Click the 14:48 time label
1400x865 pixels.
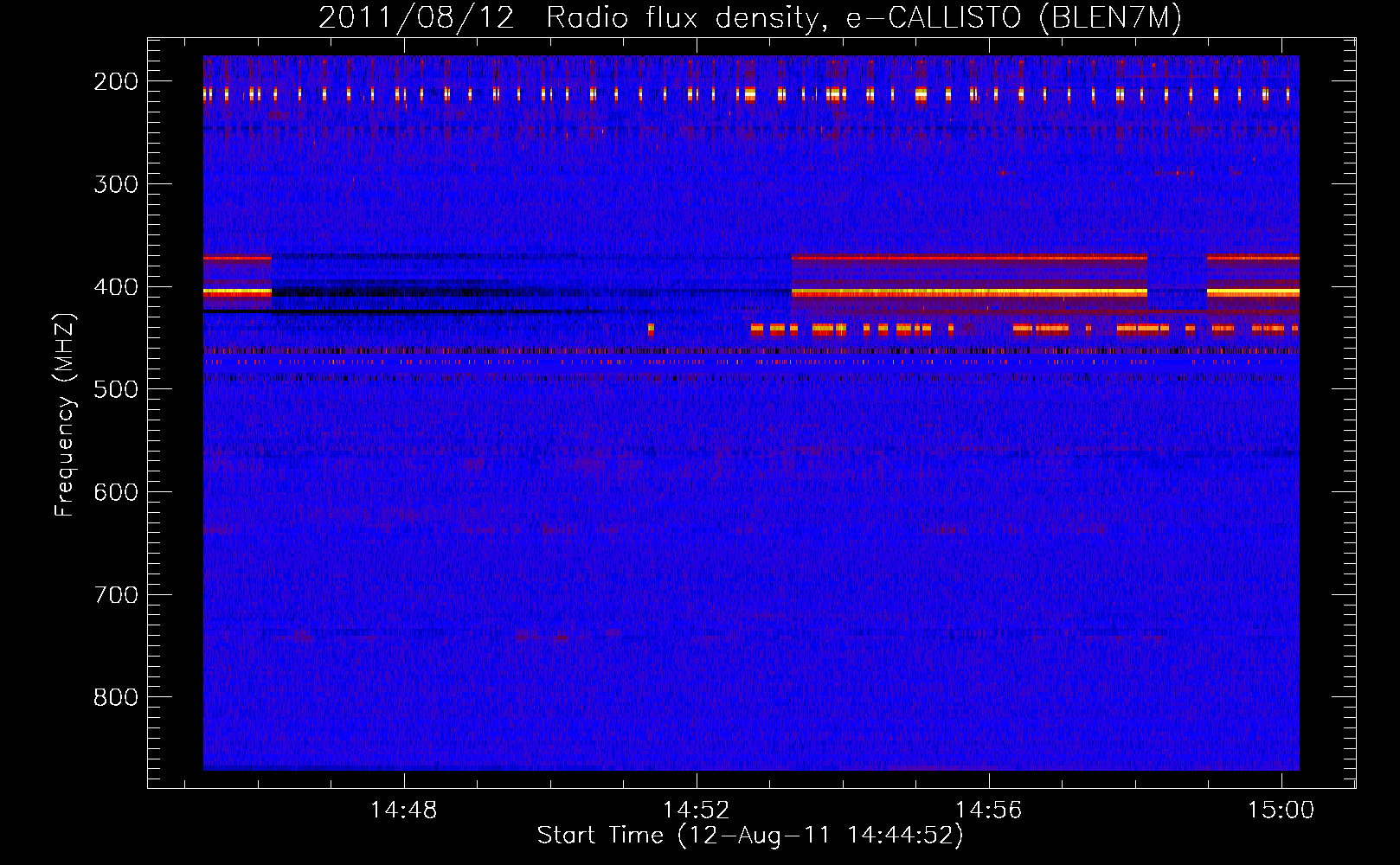pos(404,811)
